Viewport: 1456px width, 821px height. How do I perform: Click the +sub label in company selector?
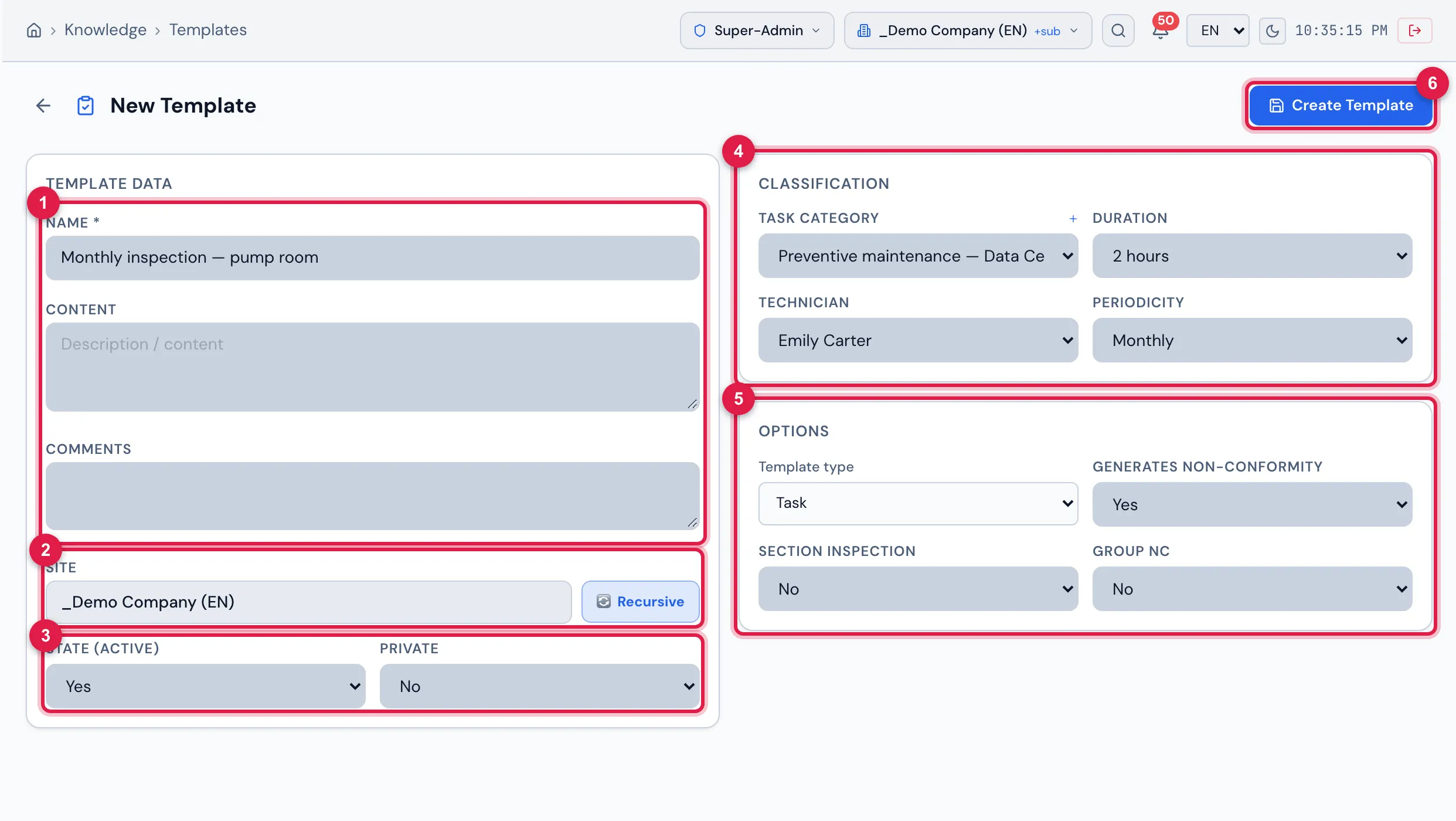(1047, 32)
